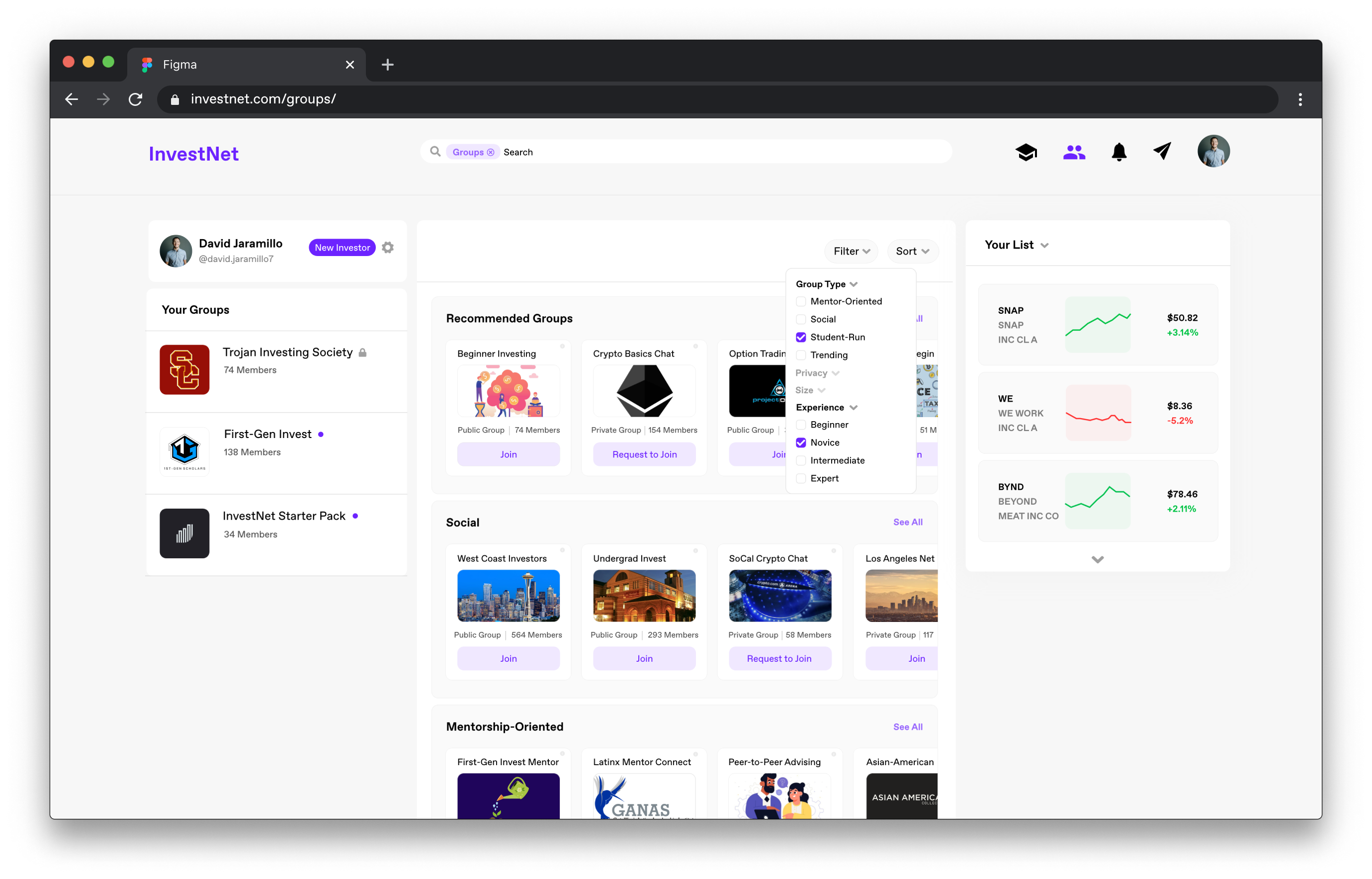Open the Sort dropdown
Image resolution: width=1372 pixels, height=879 pixels.
coord(912,251)
